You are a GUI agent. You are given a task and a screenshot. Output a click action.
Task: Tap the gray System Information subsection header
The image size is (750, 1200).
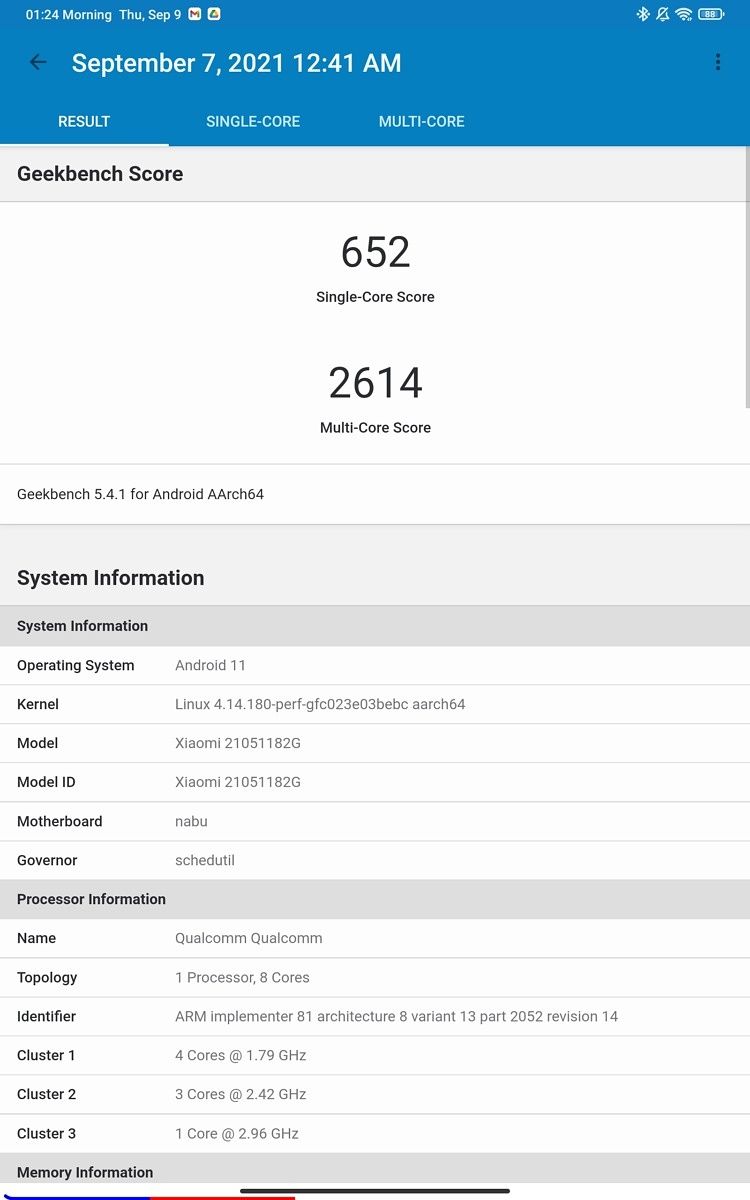click(x=375, y=626)
